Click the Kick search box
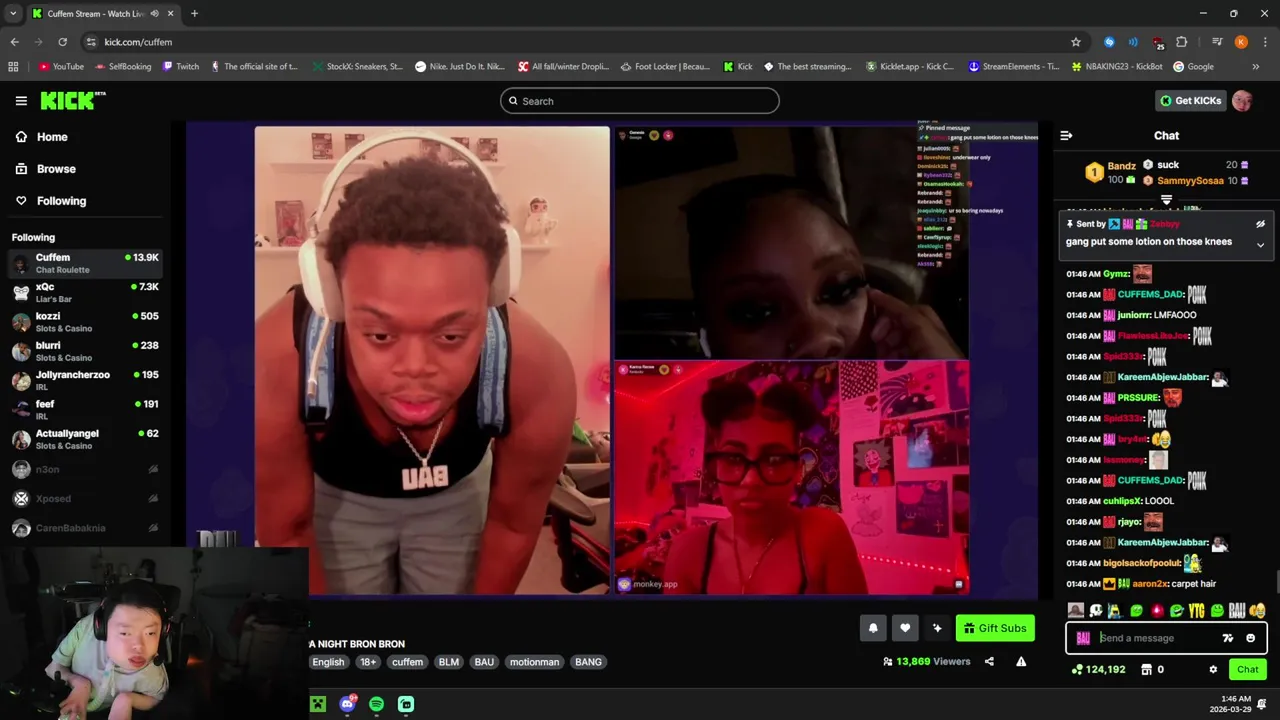This screenshot has width=1280, height=720. coord(640,101)
